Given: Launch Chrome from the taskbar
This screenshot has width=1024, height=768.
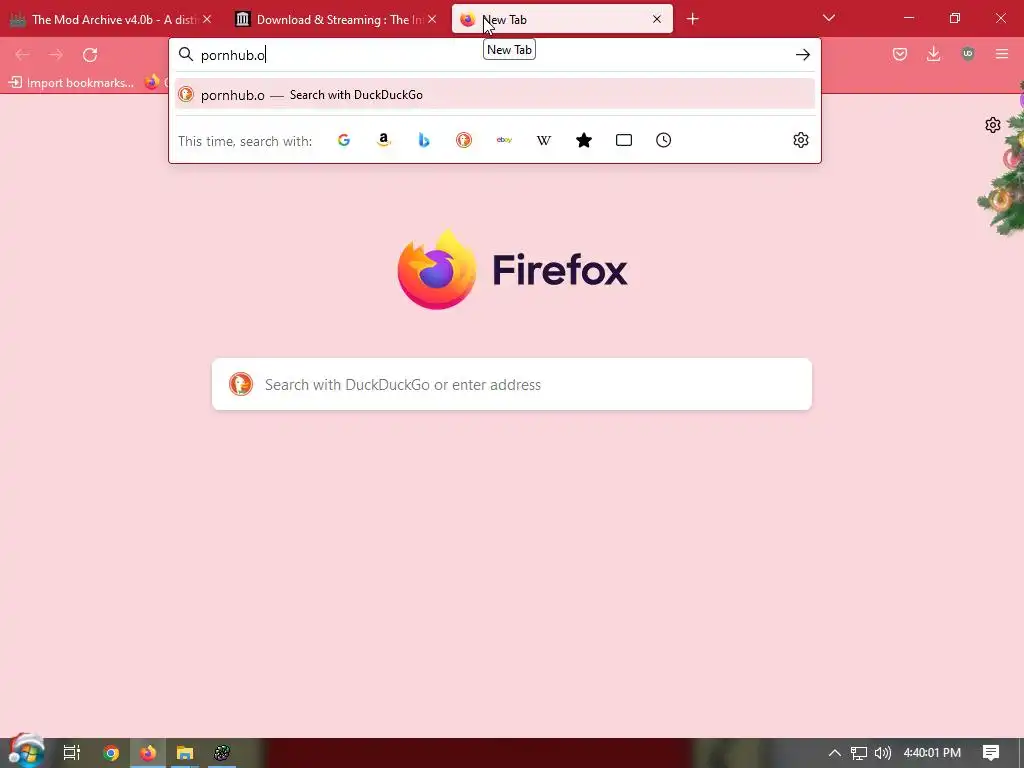Looking at the screenshot, I should (111, 753).
